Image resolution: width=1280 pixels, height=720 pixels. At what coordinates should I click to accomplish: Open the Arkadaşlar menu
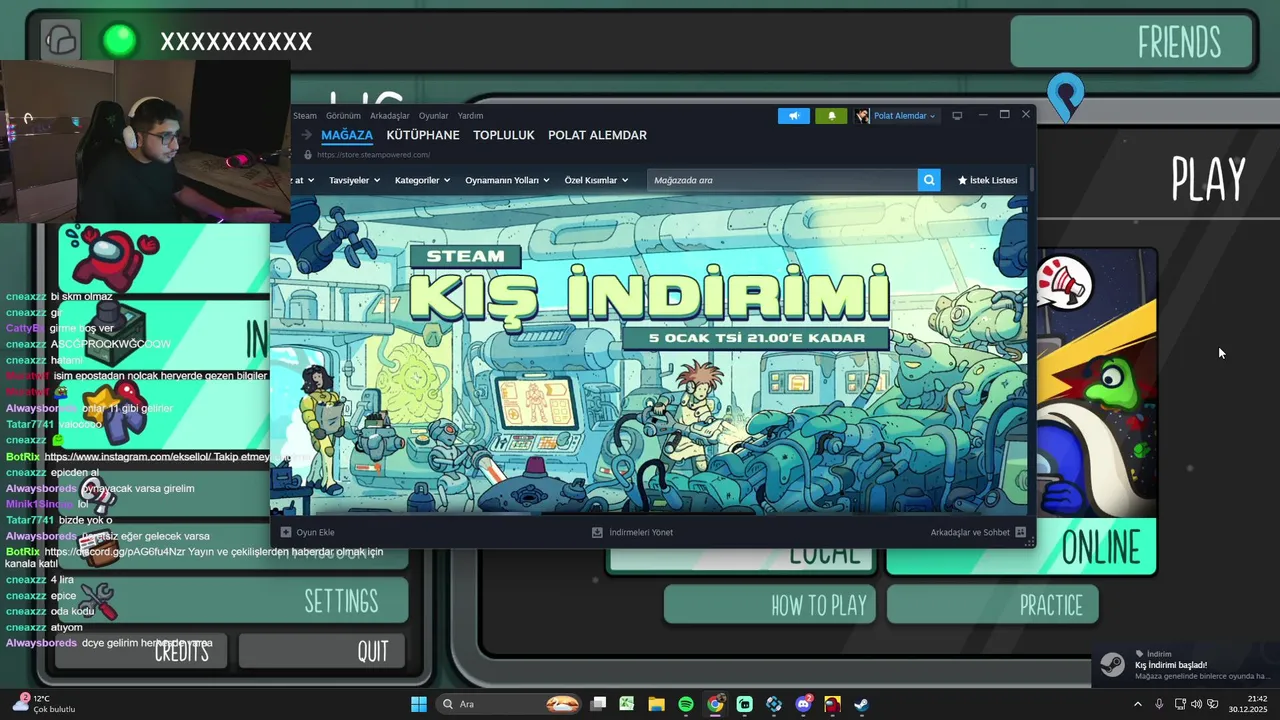click(390, 116)
